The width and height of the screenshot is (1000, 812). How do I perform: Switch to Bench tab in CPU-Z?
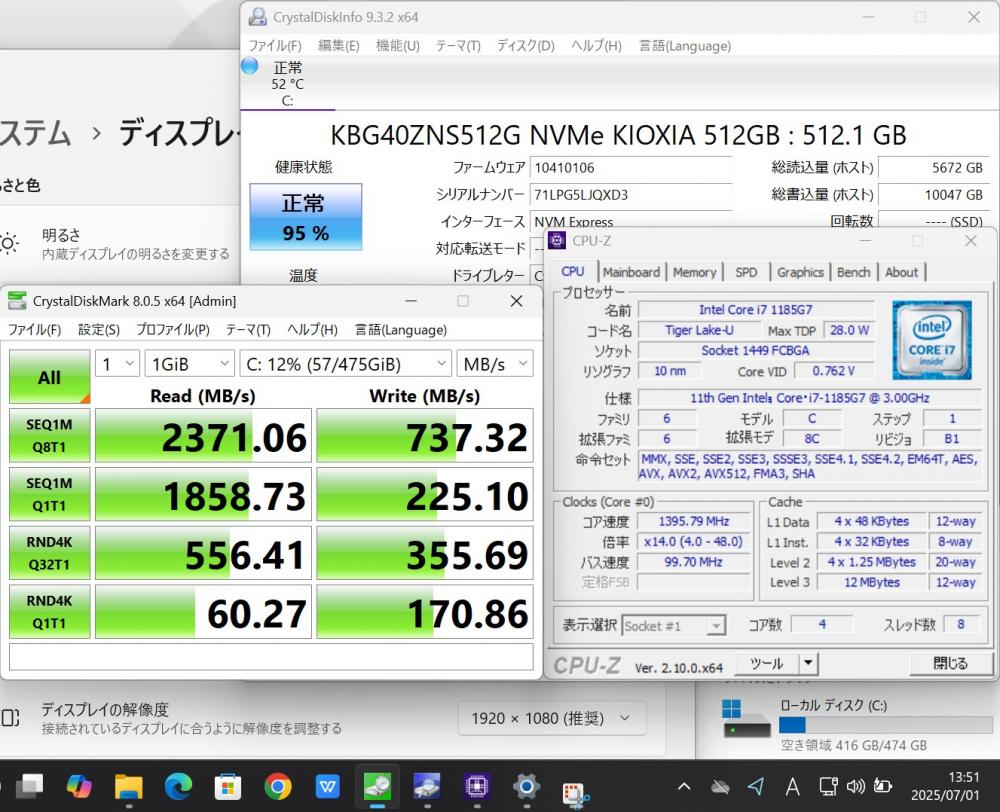pos(853,272)
